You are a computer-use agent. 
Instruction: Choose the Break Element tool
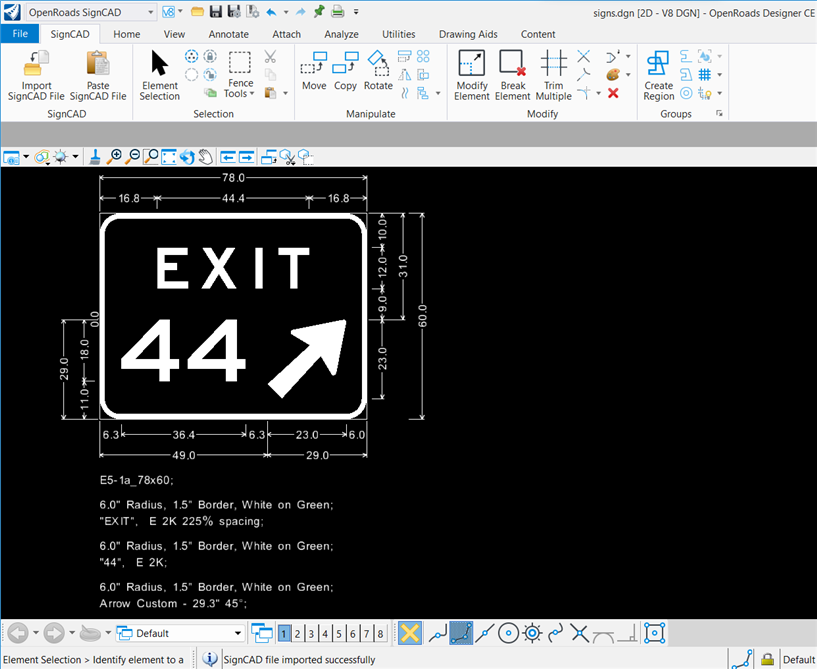(512, 76)
